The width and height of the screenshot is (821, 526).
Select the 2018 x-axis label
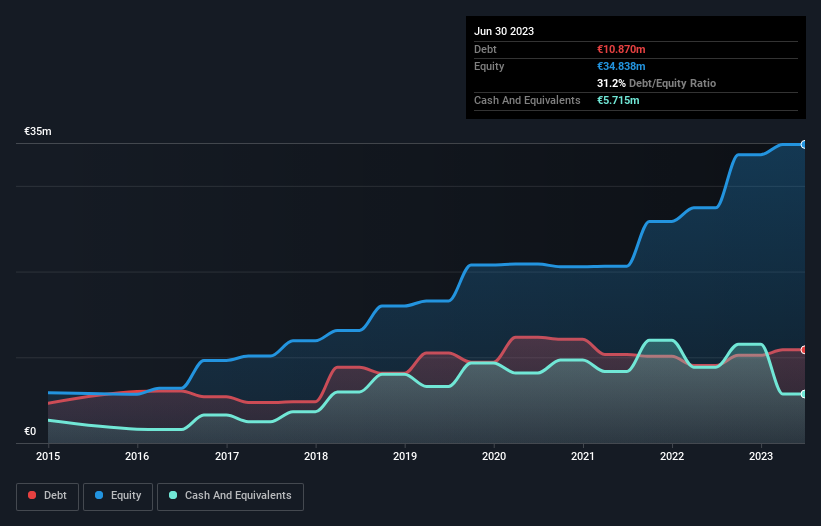316,456
